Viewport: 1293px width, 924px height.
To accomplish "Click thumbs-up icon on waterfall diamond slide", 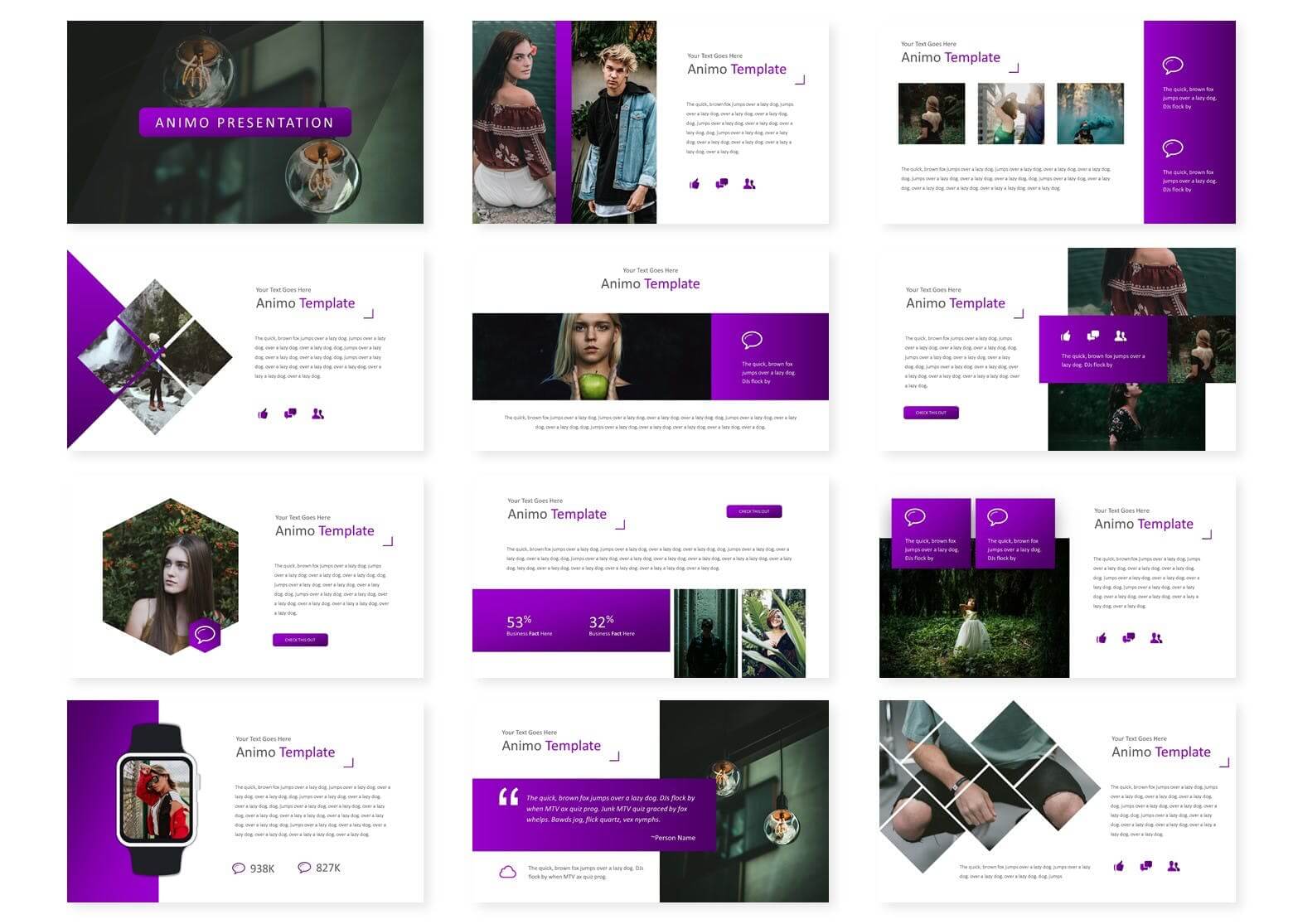I will point(263,414).
